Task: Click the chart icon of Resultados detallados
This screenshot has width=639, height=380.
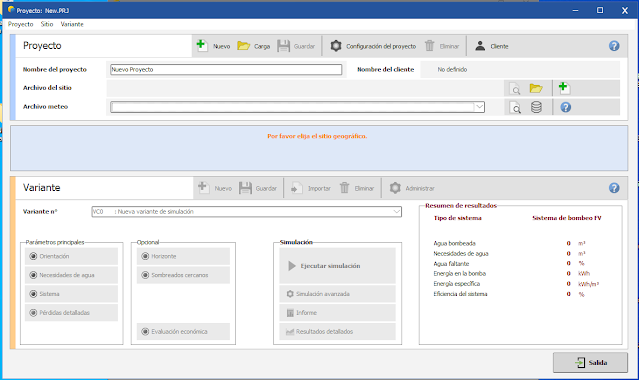Action: [290, 332]
